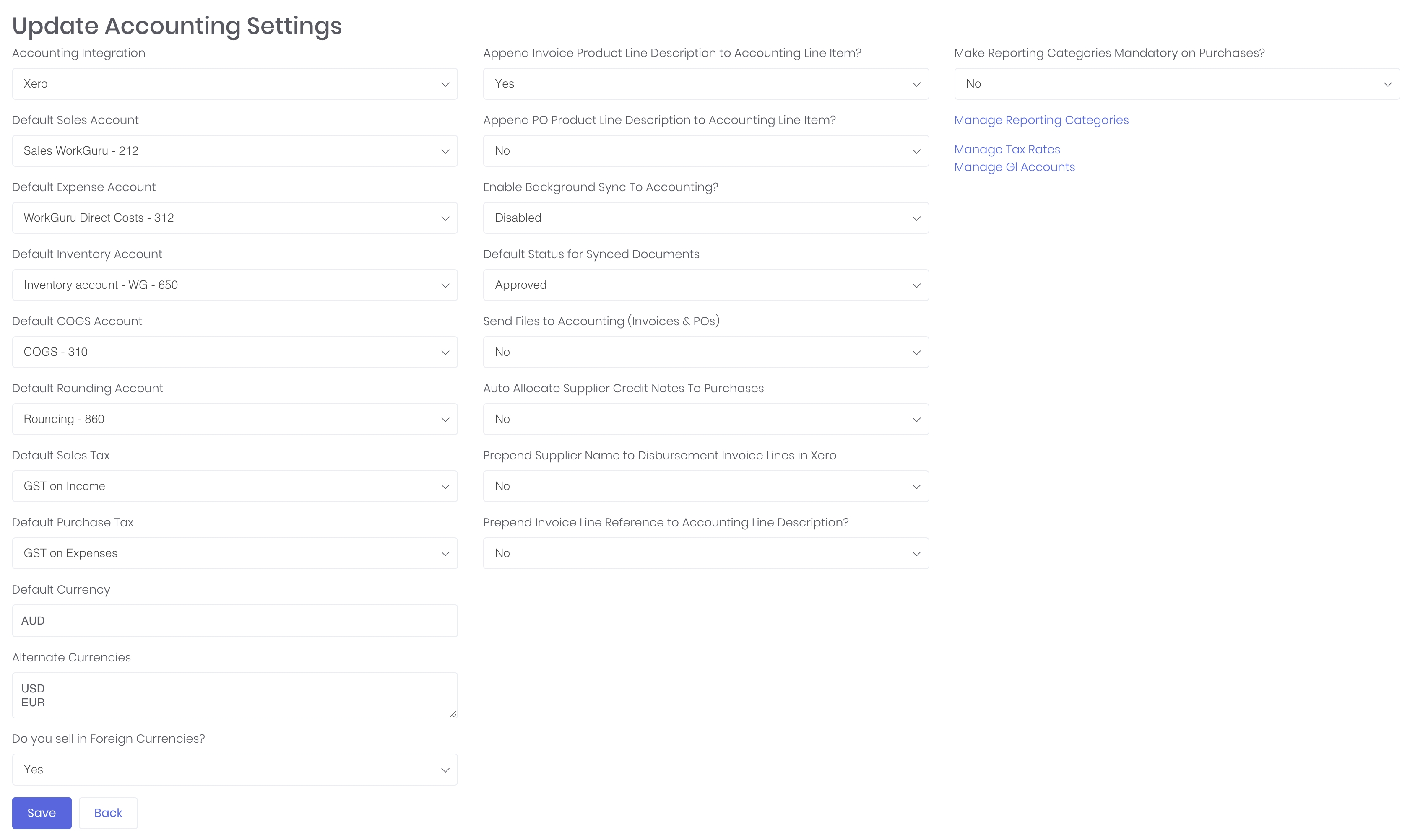Click into the Default Currency field
1410x840 pixels.
[x=234, y=620]
